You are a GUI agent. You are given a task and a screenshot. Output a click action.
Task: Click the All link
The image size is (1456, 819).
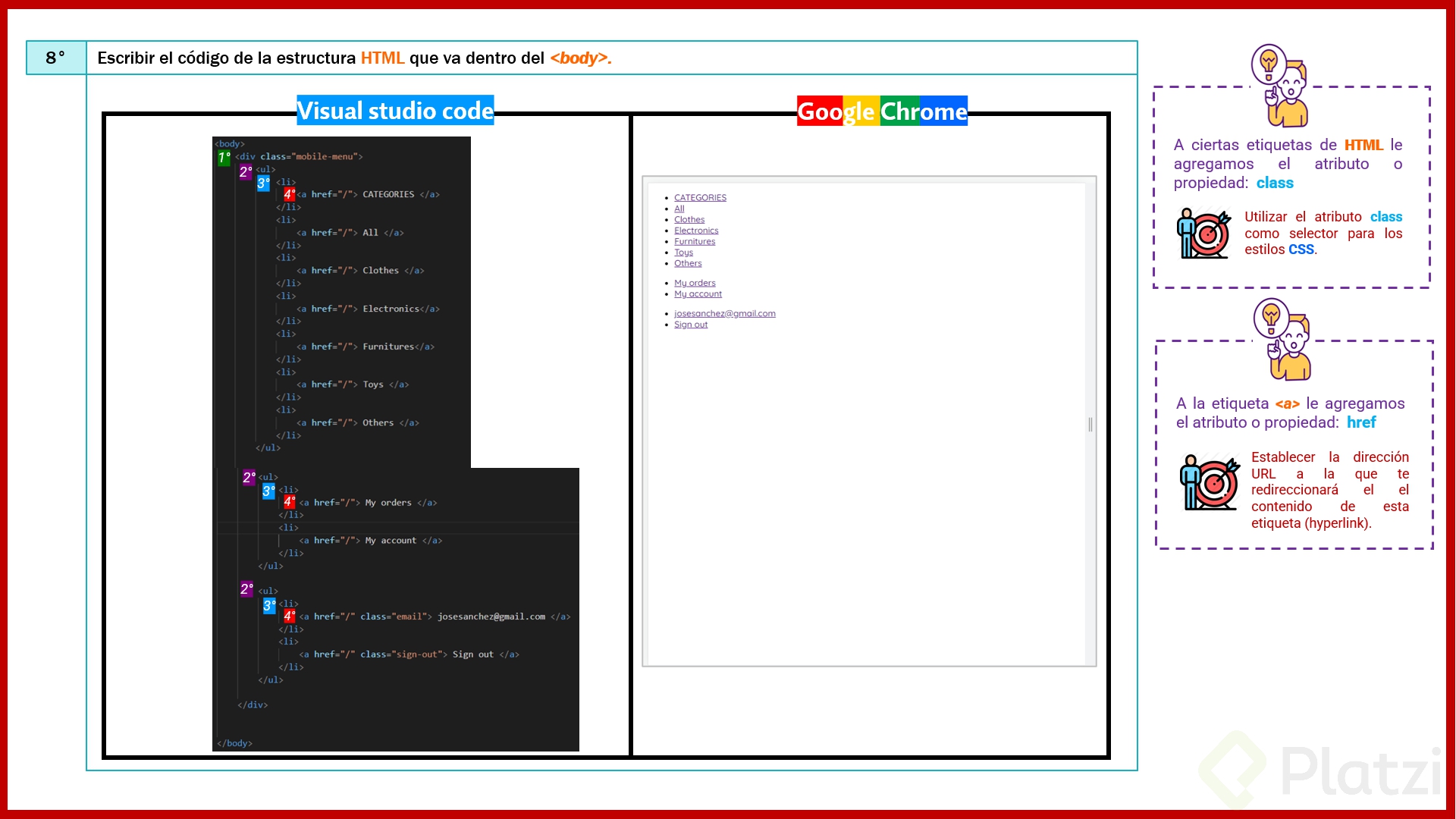679,209
